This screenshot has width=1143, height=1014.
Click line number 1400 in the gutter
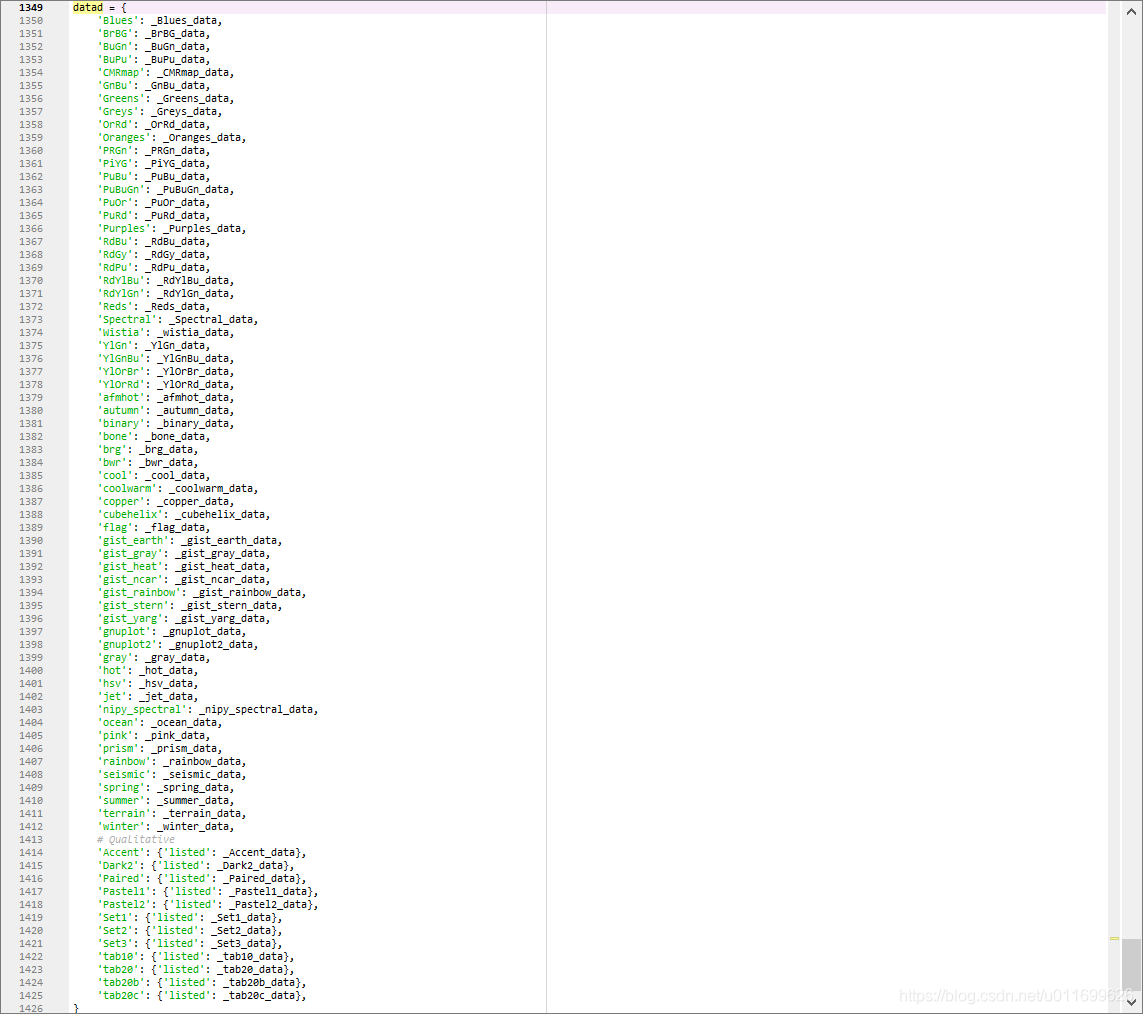click(30, 670)
